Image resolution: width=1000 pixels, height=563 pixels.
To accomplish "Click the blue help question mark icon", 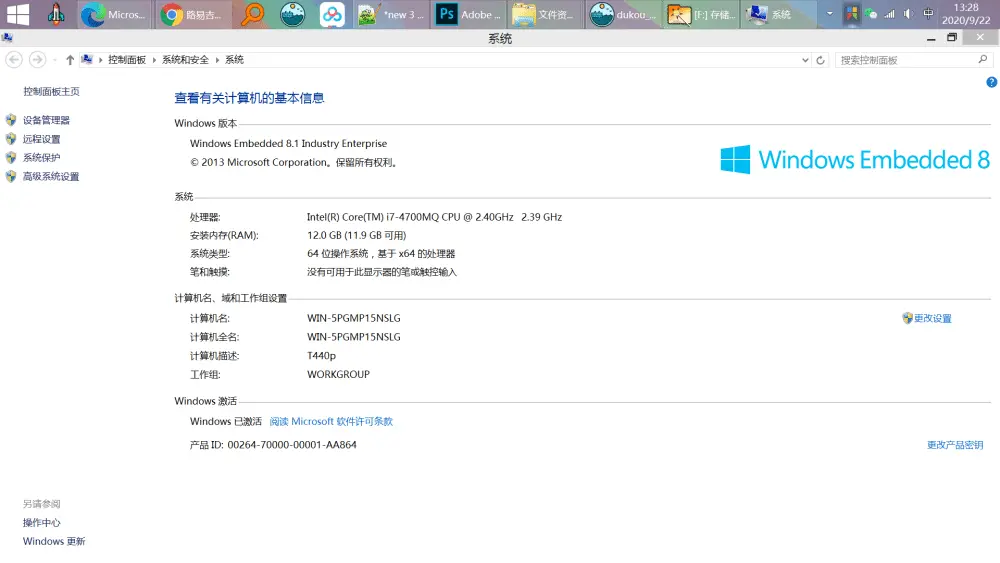I will (991, 82).
